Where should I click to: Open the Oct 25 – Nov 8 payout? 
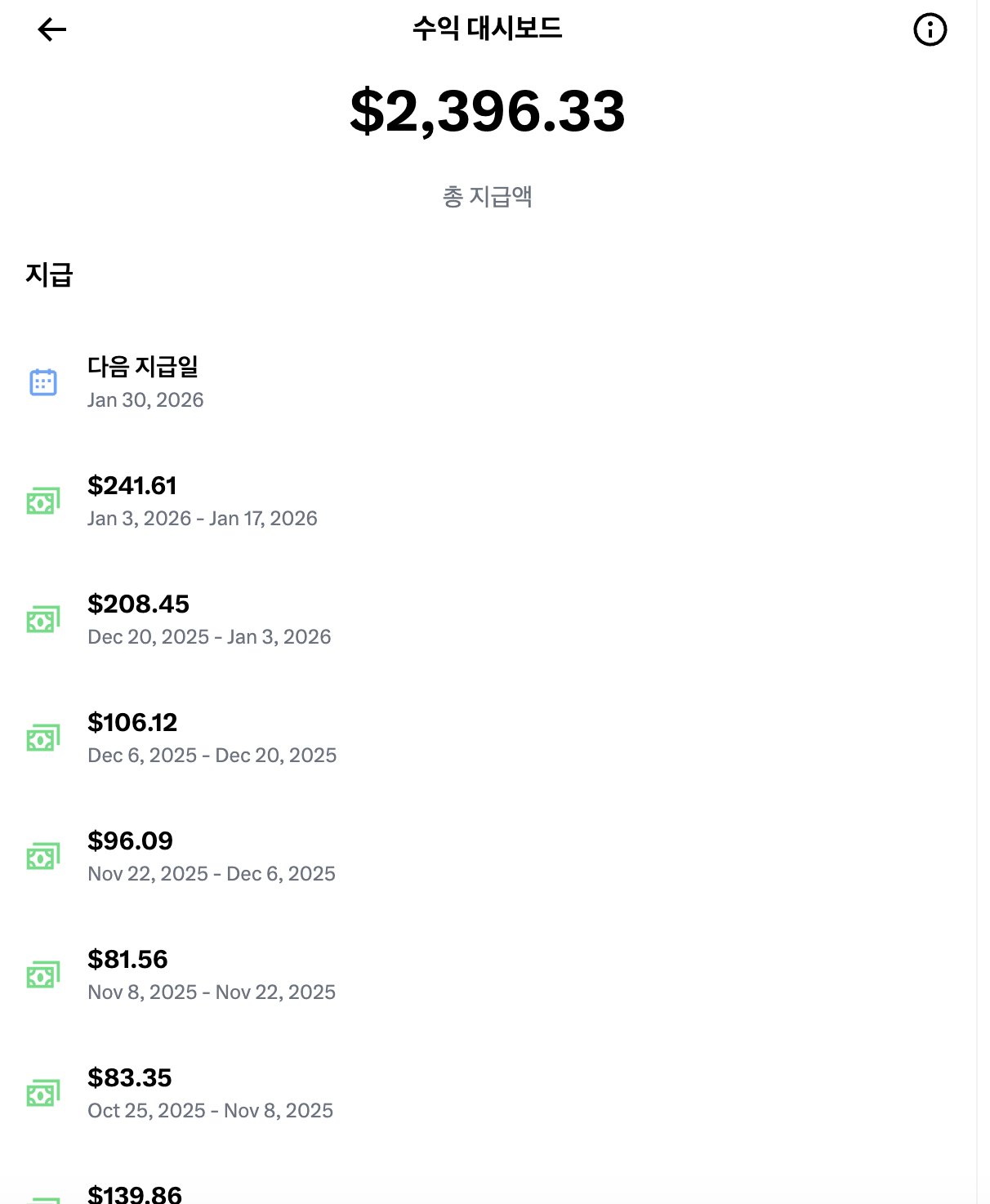pos(210,1110)
